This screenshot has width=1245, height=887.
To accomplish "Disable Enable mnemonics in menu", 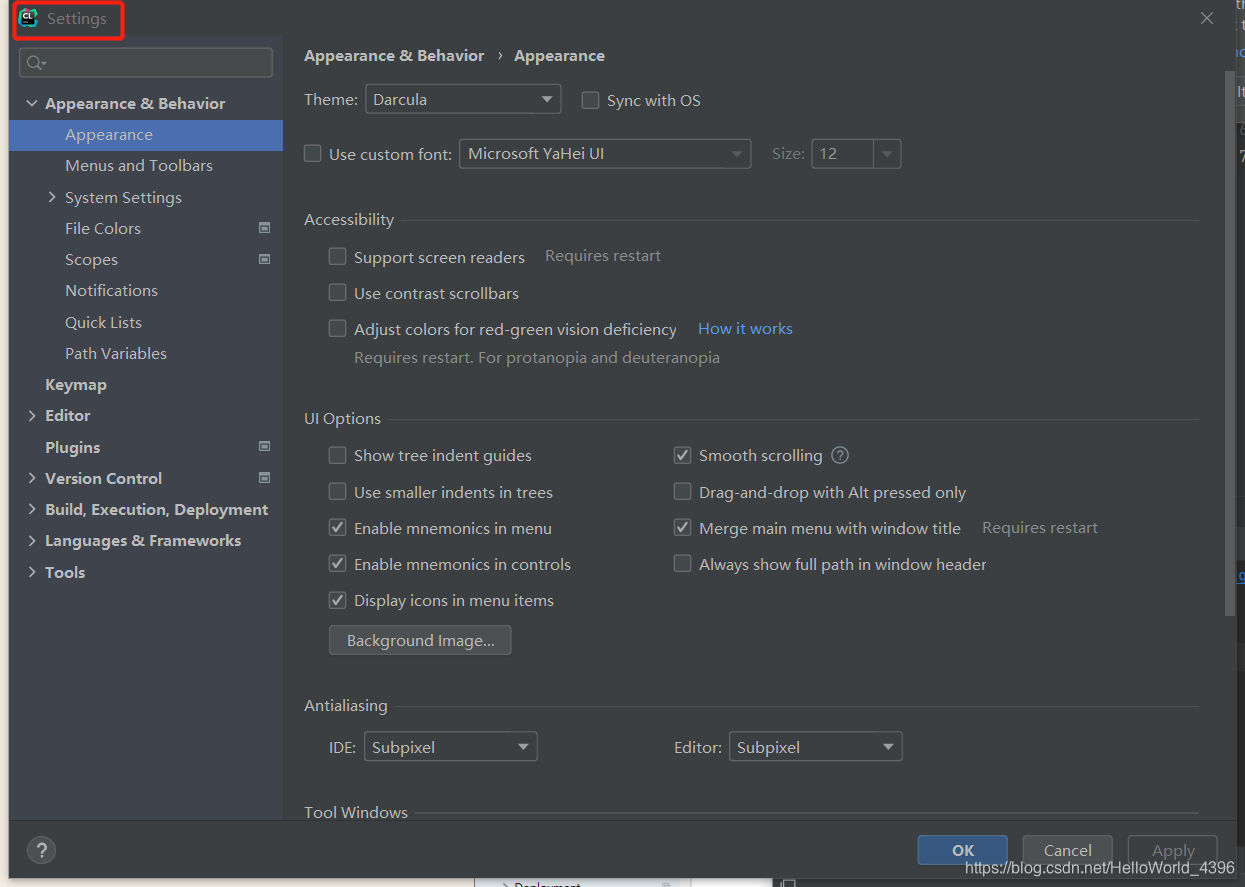I will (x=338, y=527).
